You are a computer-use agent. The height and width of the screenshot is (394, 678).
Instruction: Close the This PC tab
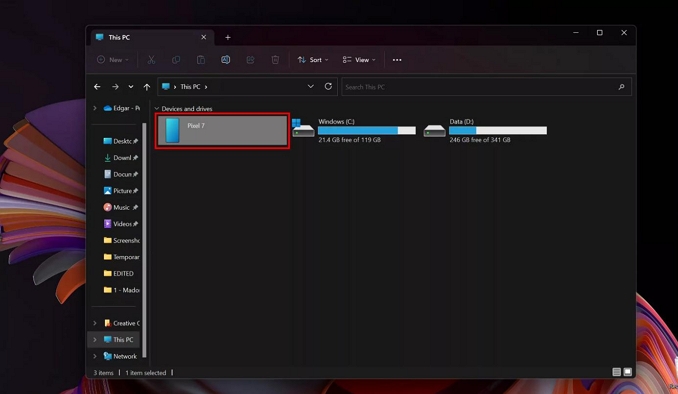click(204, 37)
